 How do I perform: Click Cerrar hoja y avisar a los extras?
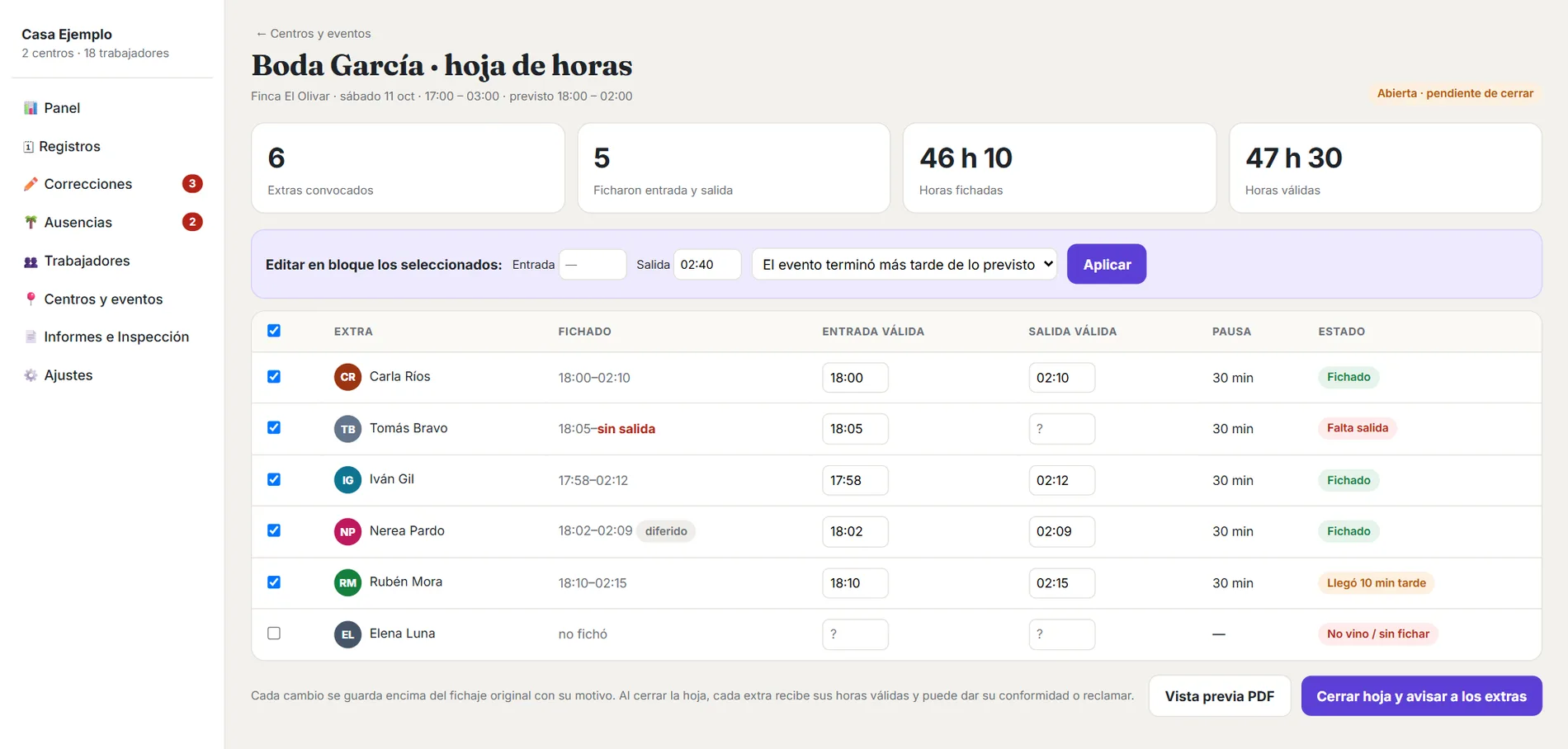coord(1421,696)
